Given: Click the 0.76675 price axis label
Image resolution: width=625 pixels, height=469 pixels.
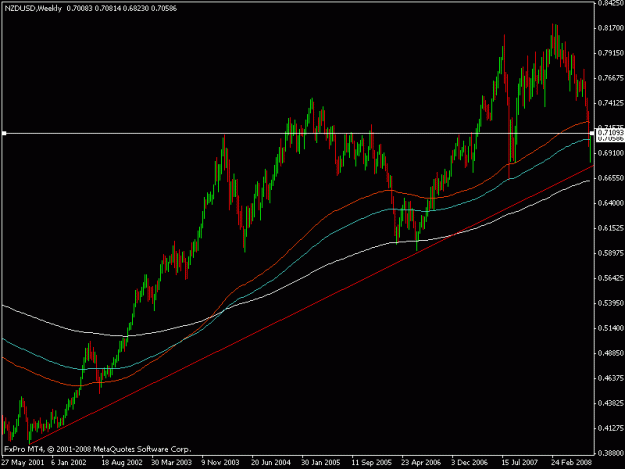Looking at the screenshot, I should [x=611, y=78].
